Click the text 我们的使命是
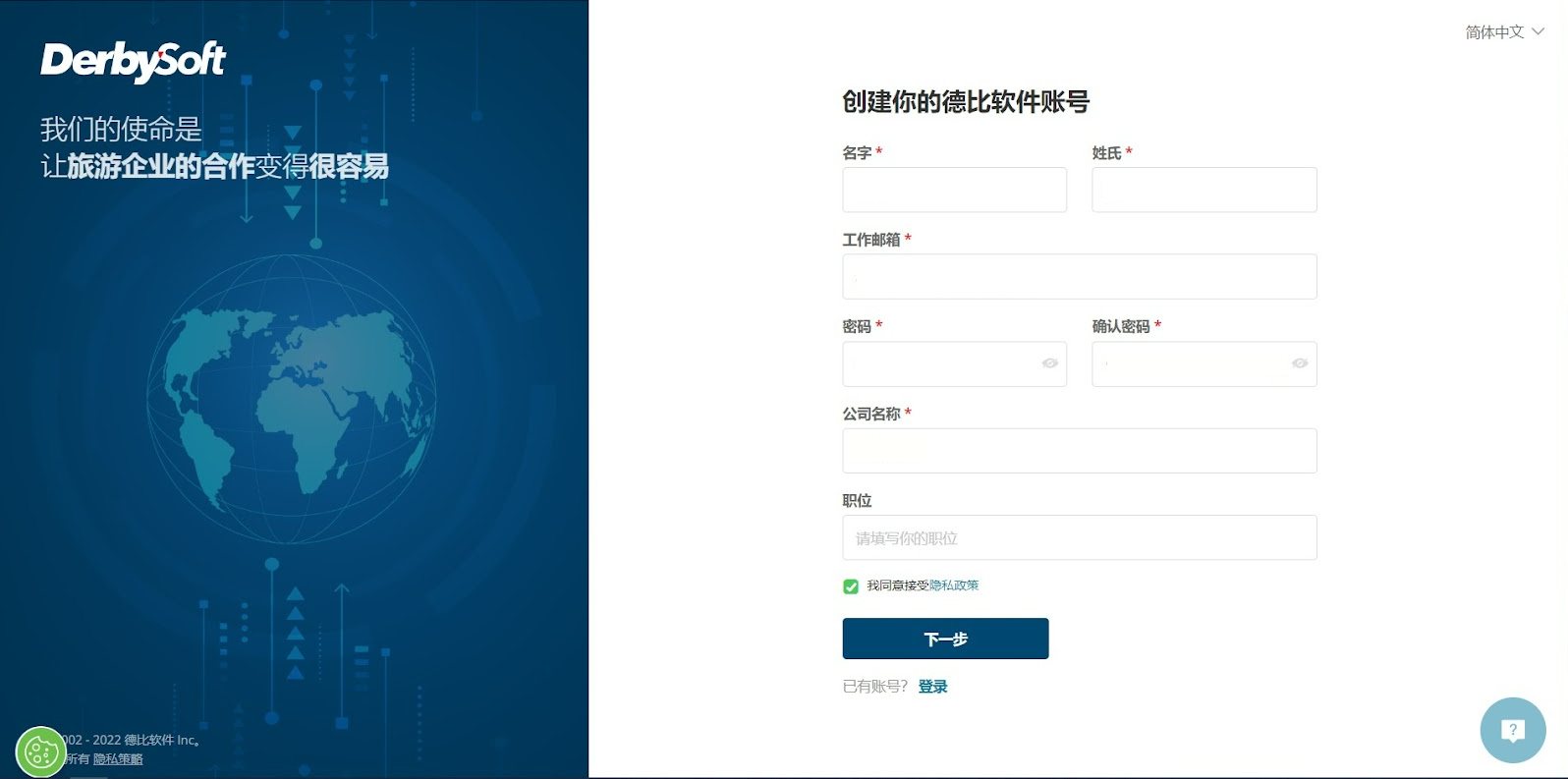This screenshot has height=779, width=1568. 121,129
